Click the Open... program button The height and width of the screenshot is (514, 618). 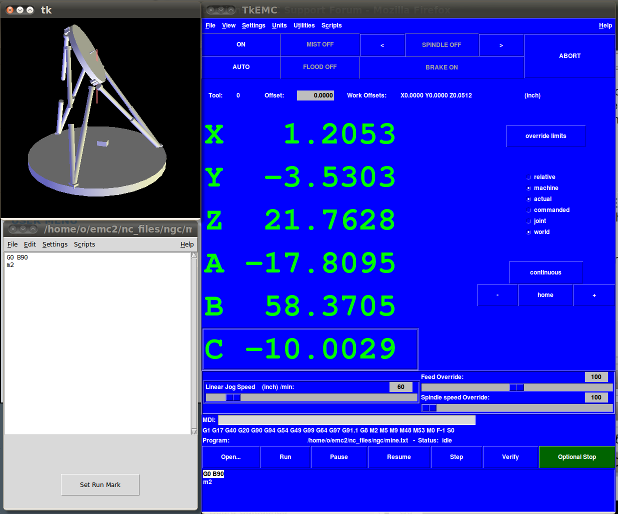pyautogui.click(x=231, y=457)
